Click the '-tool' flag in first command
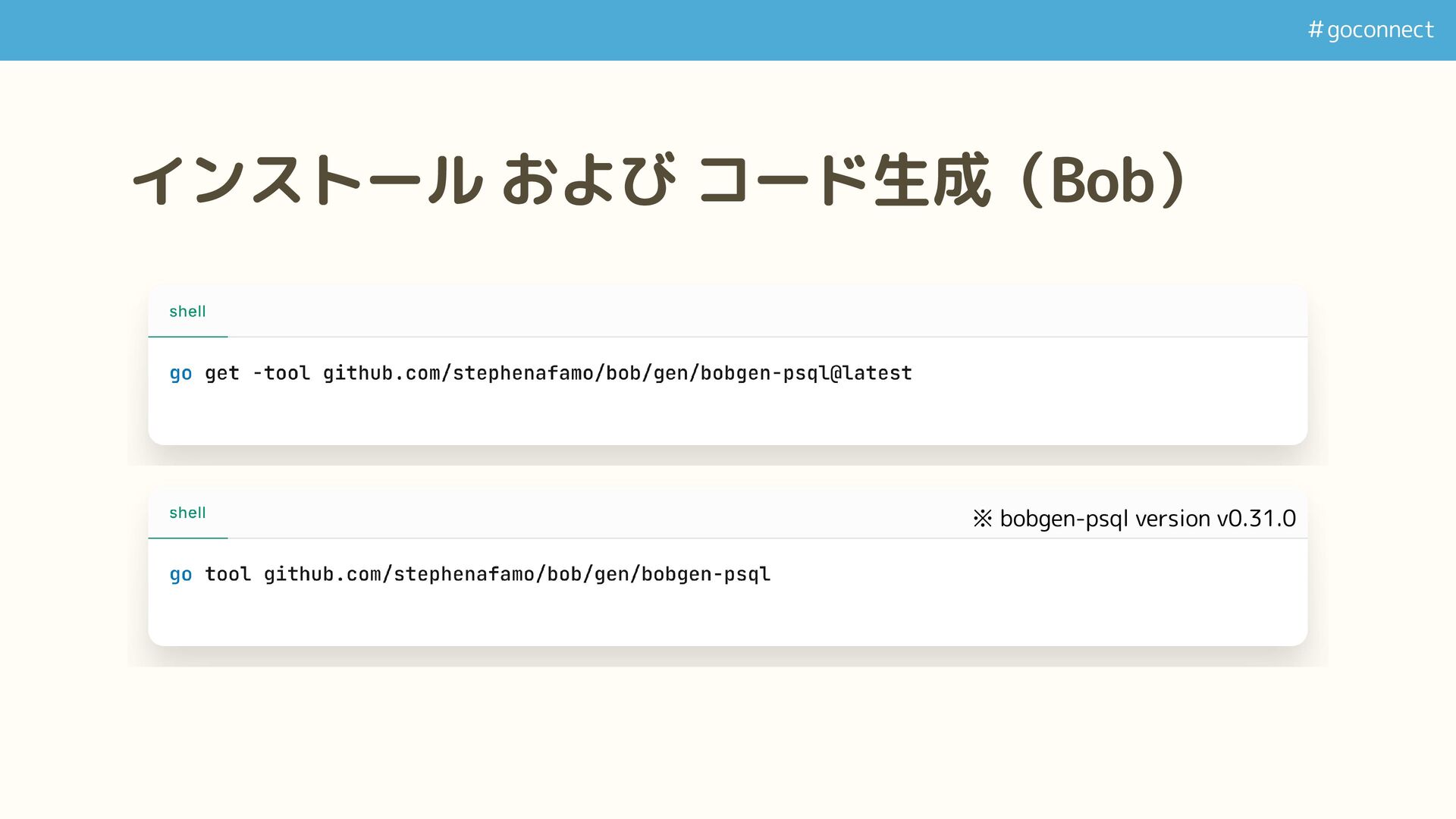Viewport: 1456px width, 819px height. [281, 373]
